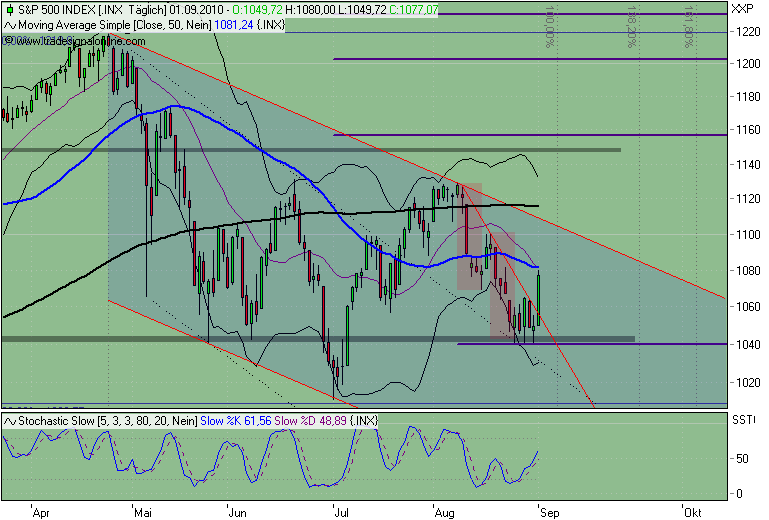Click the Okt label on the time axis

click(692, 513)
